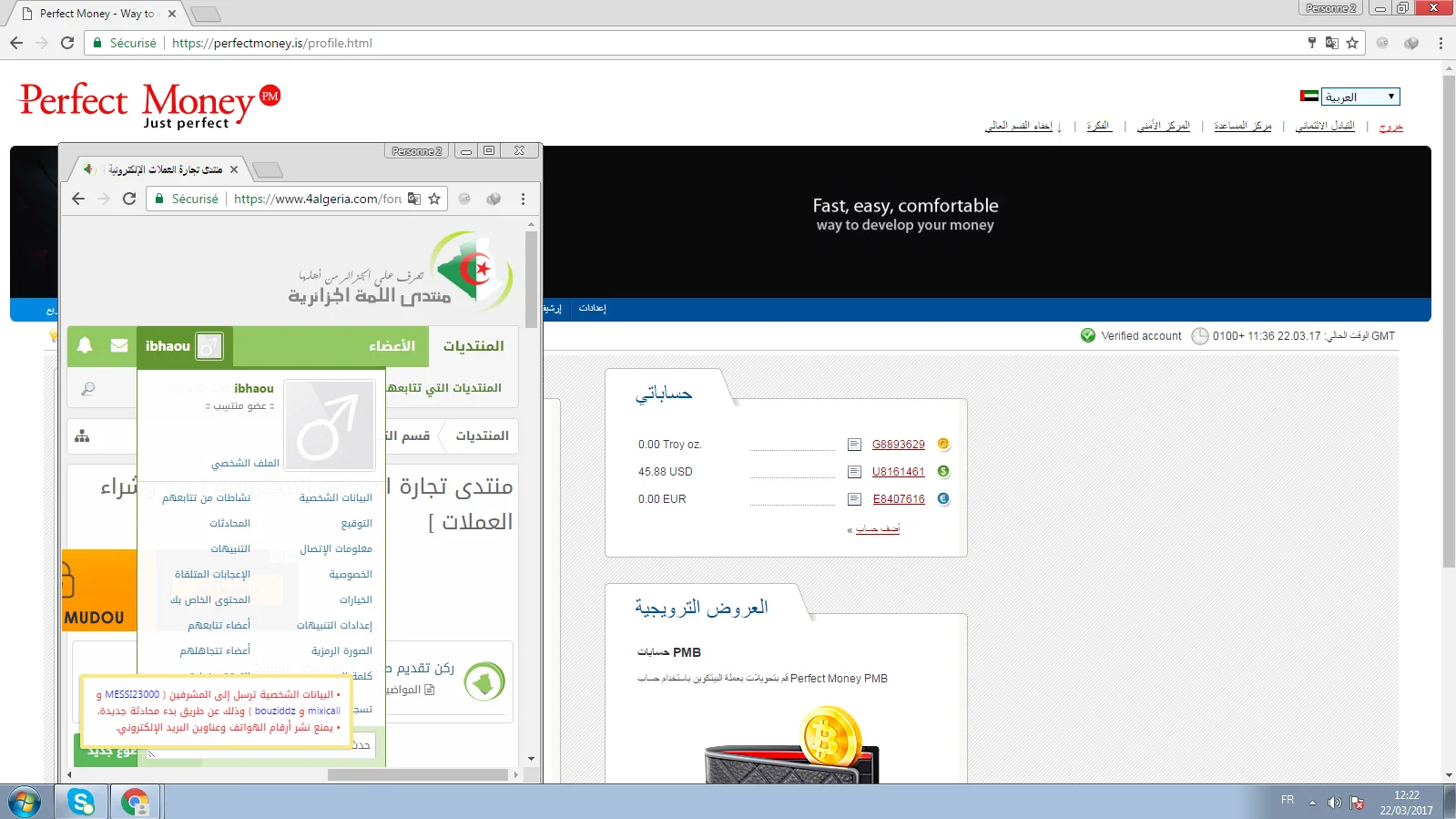This screenshot has width=1456, height=819.
Task: Go back in the 4algeria forum window
Action: [x=78, y=199]
